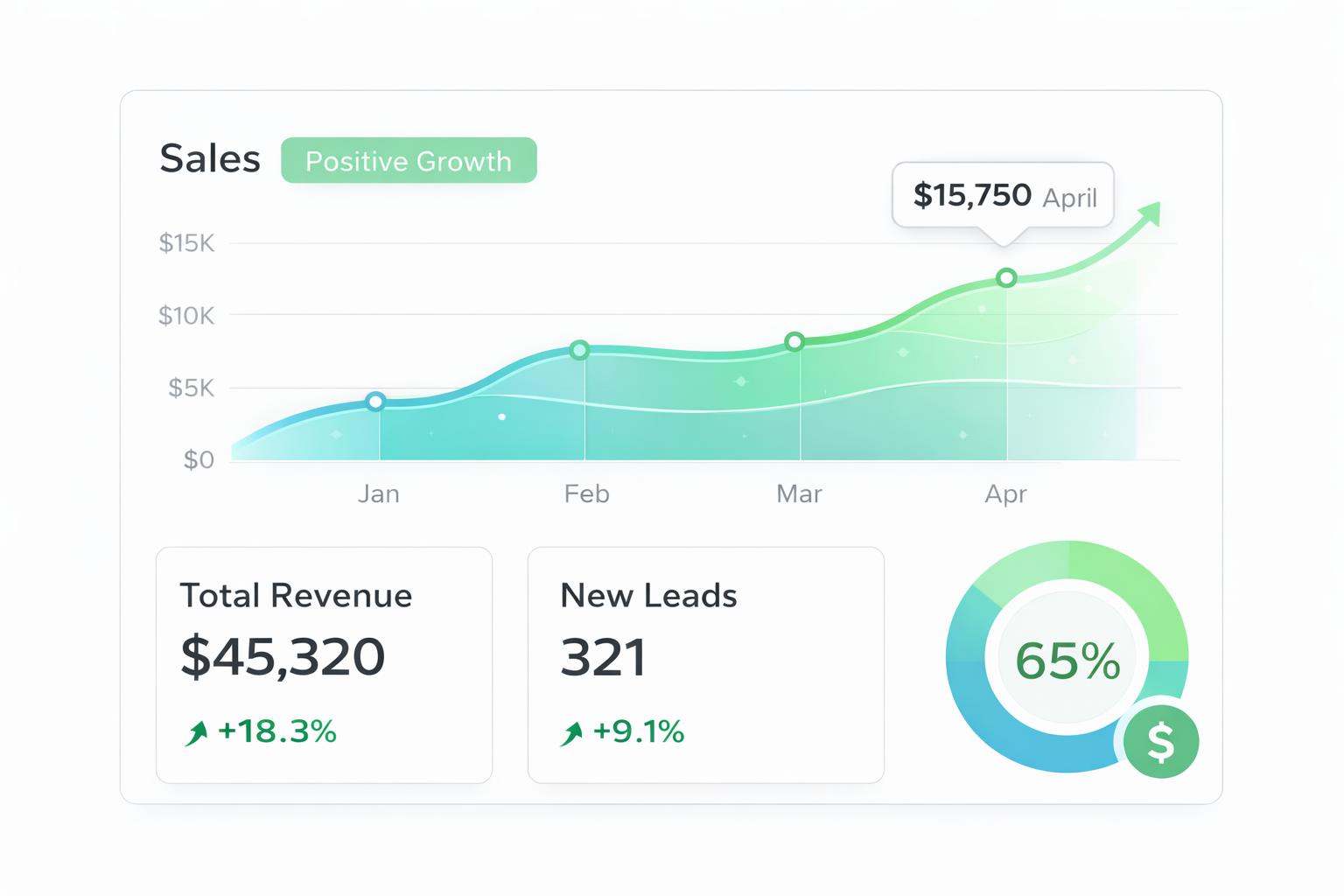Click the New Leads value 321
Viewport: 1344px width, 896px height.
click(602, 657)
